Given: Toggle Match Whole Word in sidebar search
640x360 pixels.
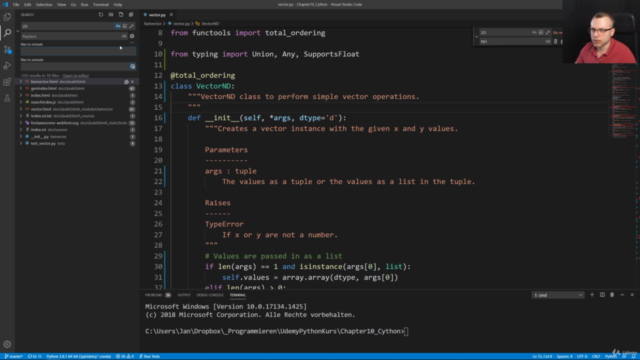Looking at the screenshot, I should click(x=125, y=26).
